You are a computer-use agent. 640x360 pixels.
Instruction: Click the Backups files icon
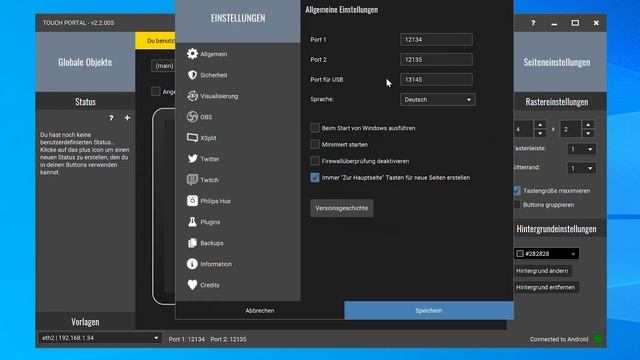coord(192,243)
